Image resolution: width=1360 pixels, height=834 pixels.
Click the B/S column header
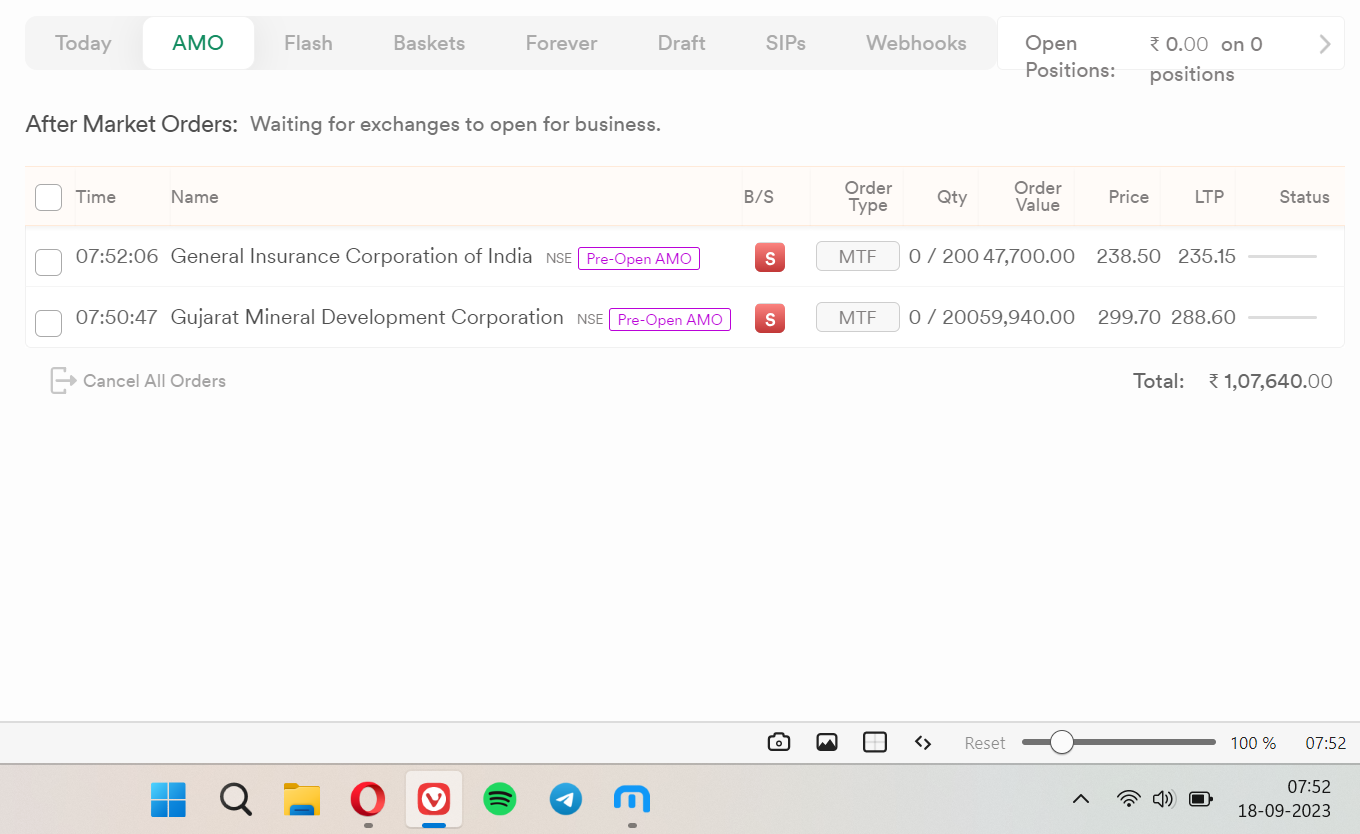[x=759, y=197]
